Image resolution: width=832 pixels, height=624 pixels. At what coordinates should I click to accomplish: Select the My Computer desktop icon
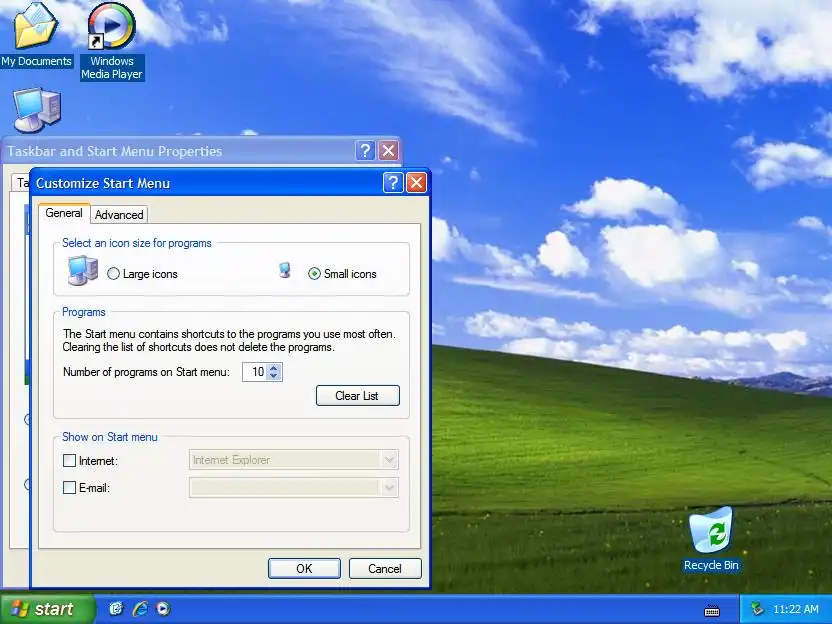[x=37, y=110]
